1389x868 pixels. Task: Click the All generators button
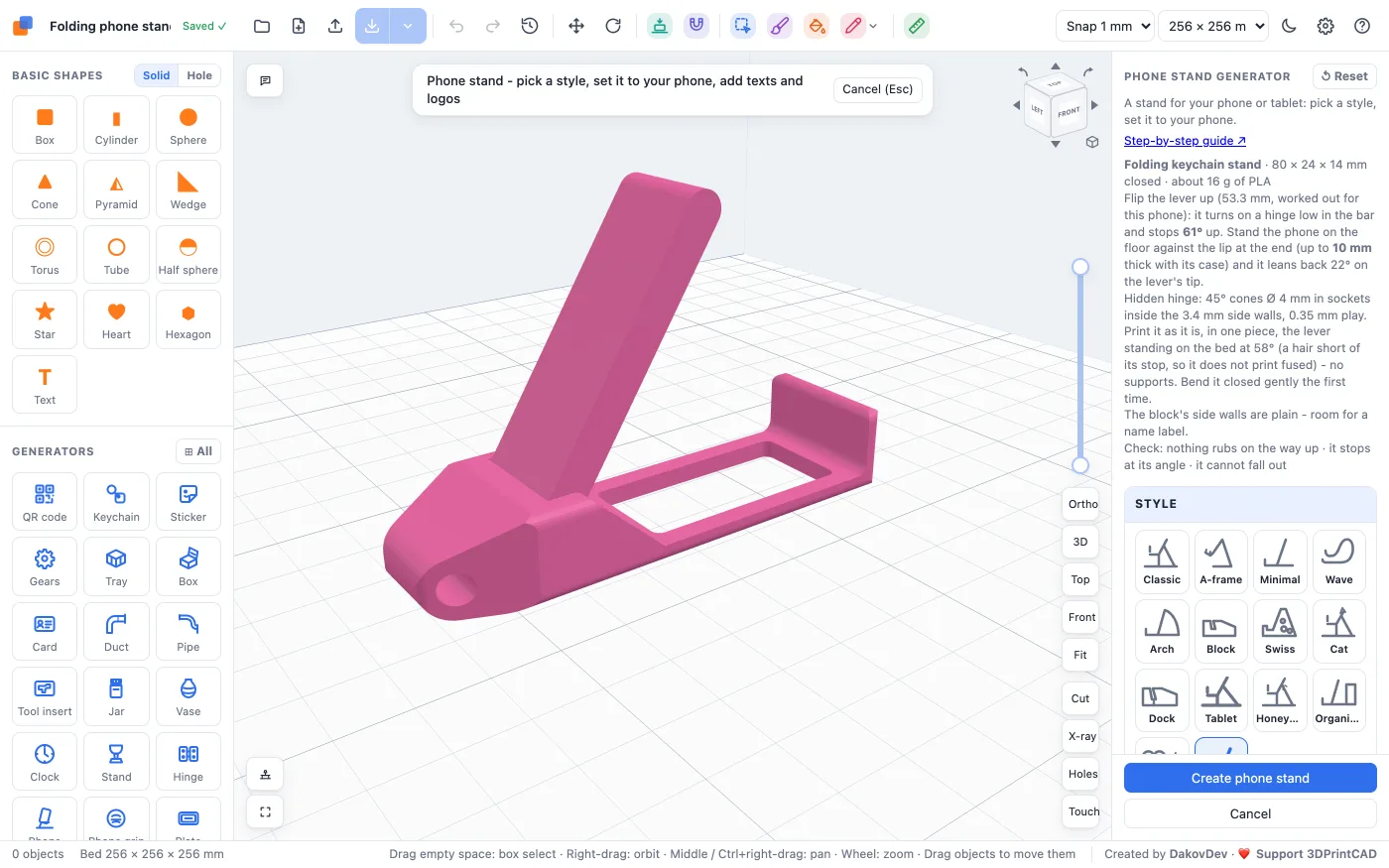(x=198, y=451)
